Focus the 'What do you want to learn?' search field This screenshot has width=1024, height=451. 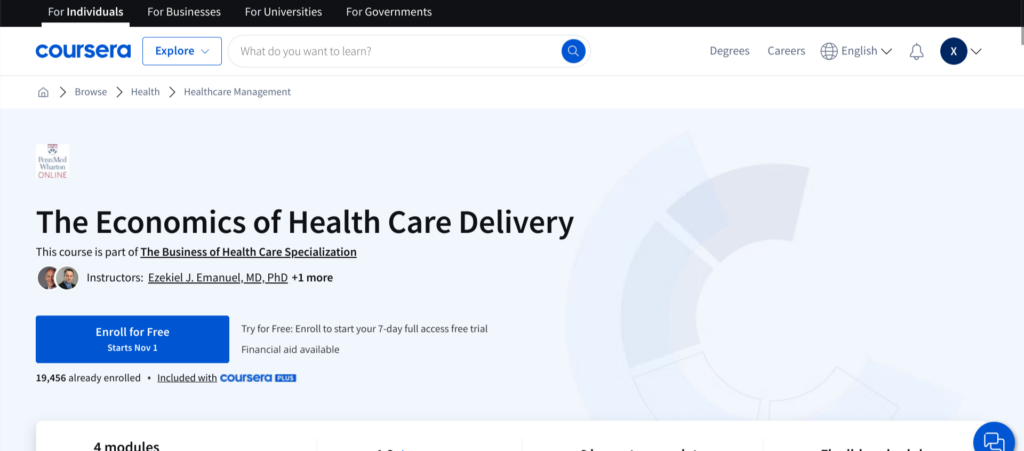click(x=395, y=51)
